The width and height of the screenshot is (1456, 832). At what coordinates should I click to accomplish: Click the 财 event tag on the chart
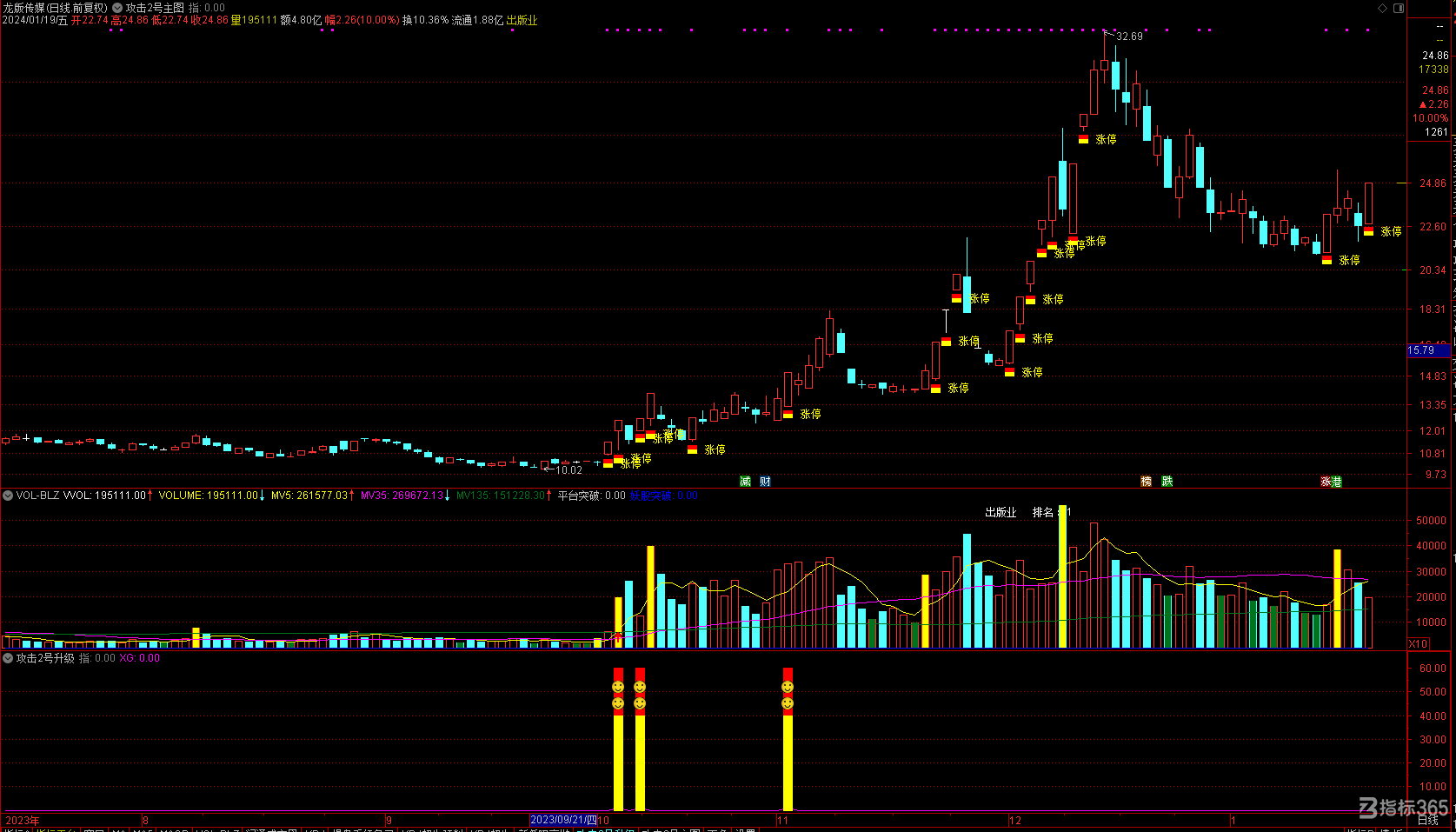click(x=765, y=481)
